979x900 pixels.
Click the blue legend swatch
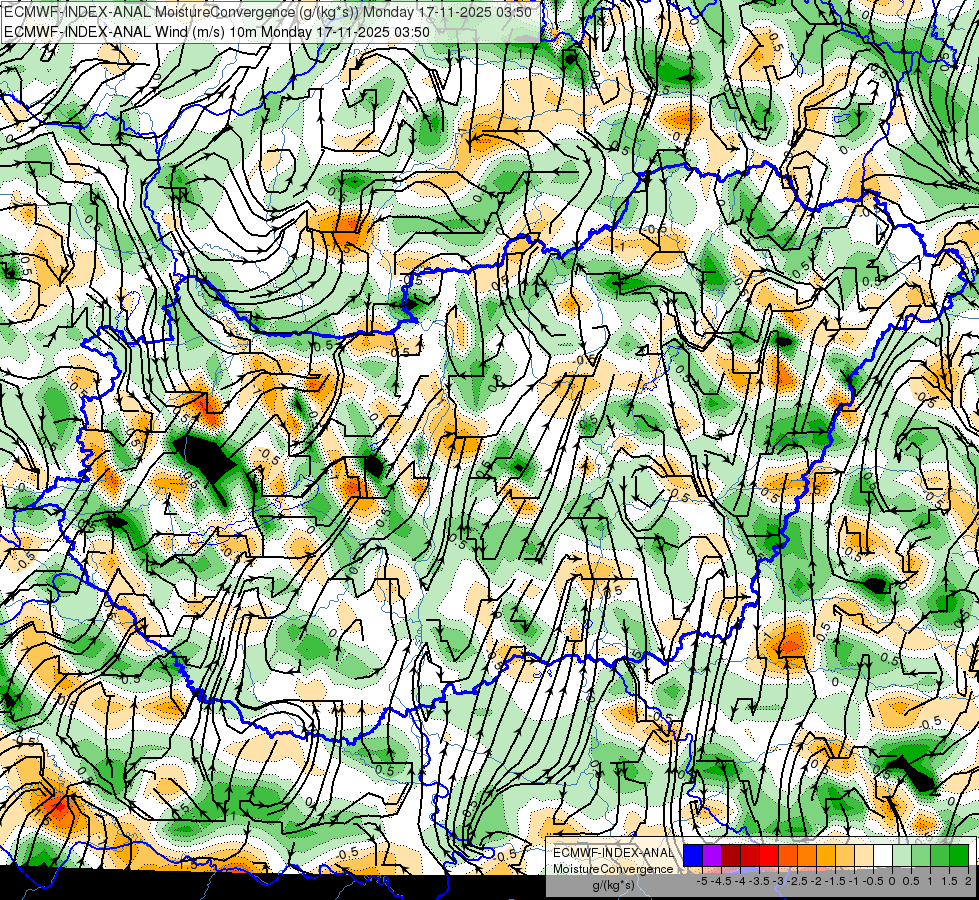[693, 855]
